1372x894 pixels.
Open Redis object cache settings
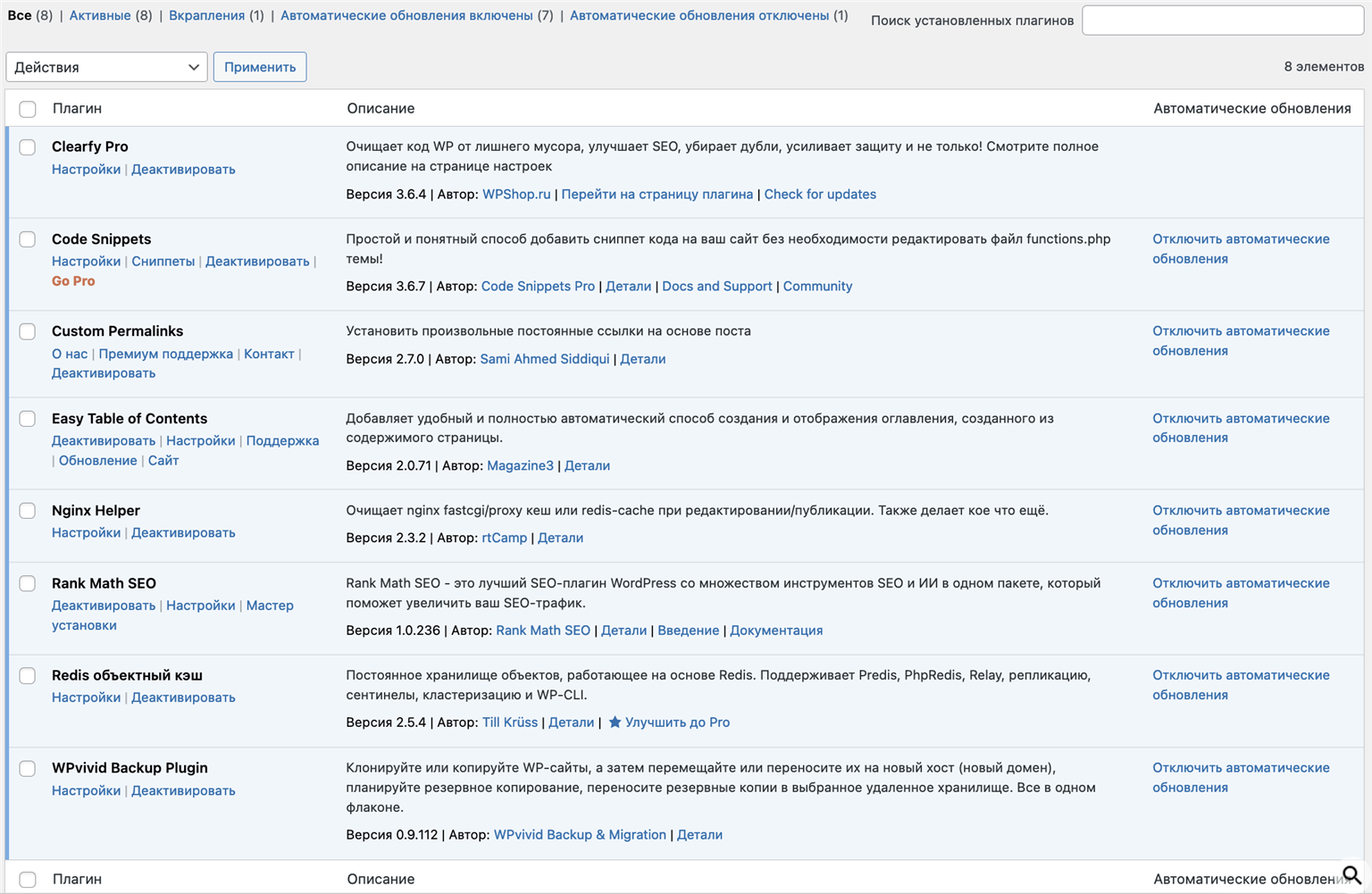(86, 698)
